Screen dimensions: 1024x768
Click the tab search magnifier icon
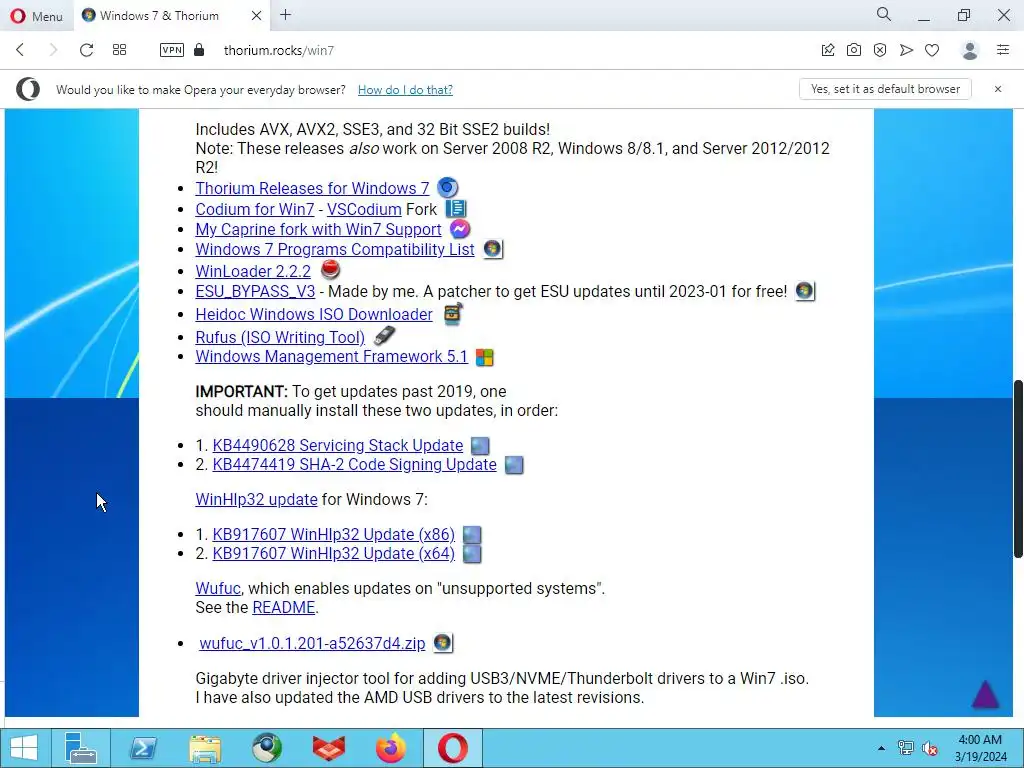coord(884,14)
